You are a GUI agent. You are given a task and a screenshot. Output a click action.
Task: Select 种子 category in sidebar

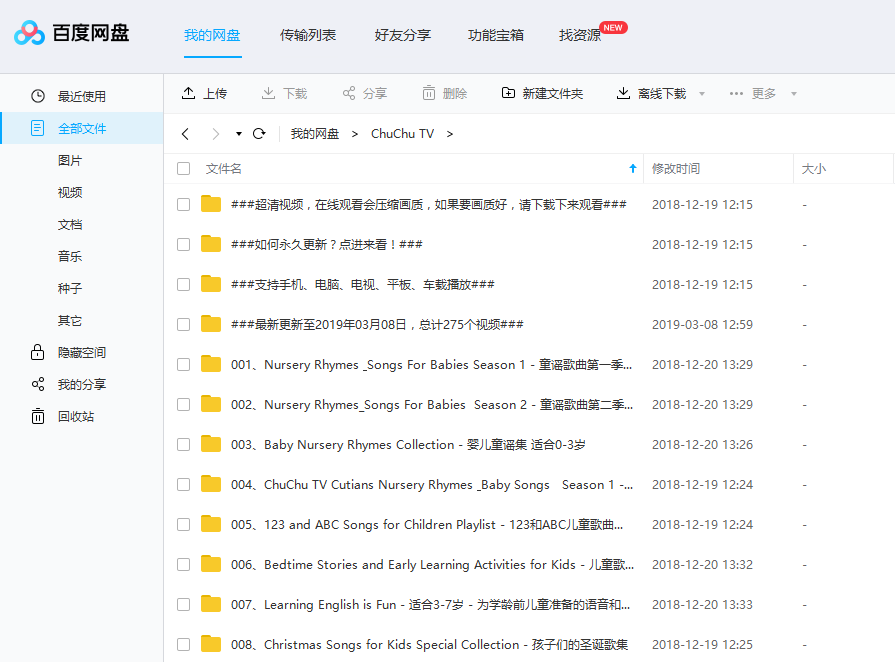coord(70,288)
